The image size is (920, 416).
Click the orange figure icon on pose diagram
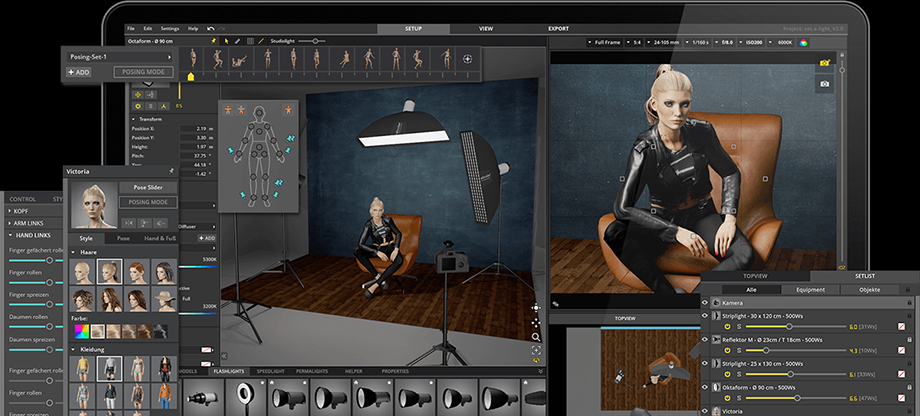[x=288, y=109]
